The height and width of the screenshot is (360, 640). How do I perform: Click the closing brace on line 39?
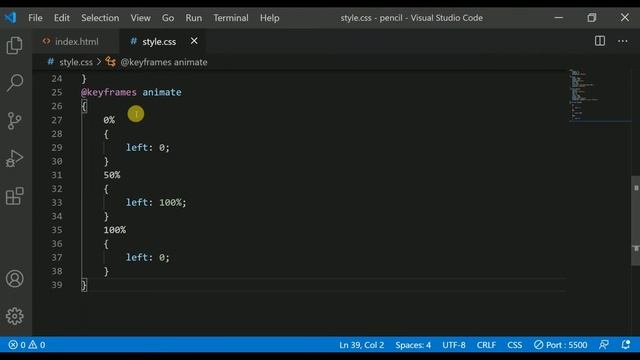tap(84, 285)
